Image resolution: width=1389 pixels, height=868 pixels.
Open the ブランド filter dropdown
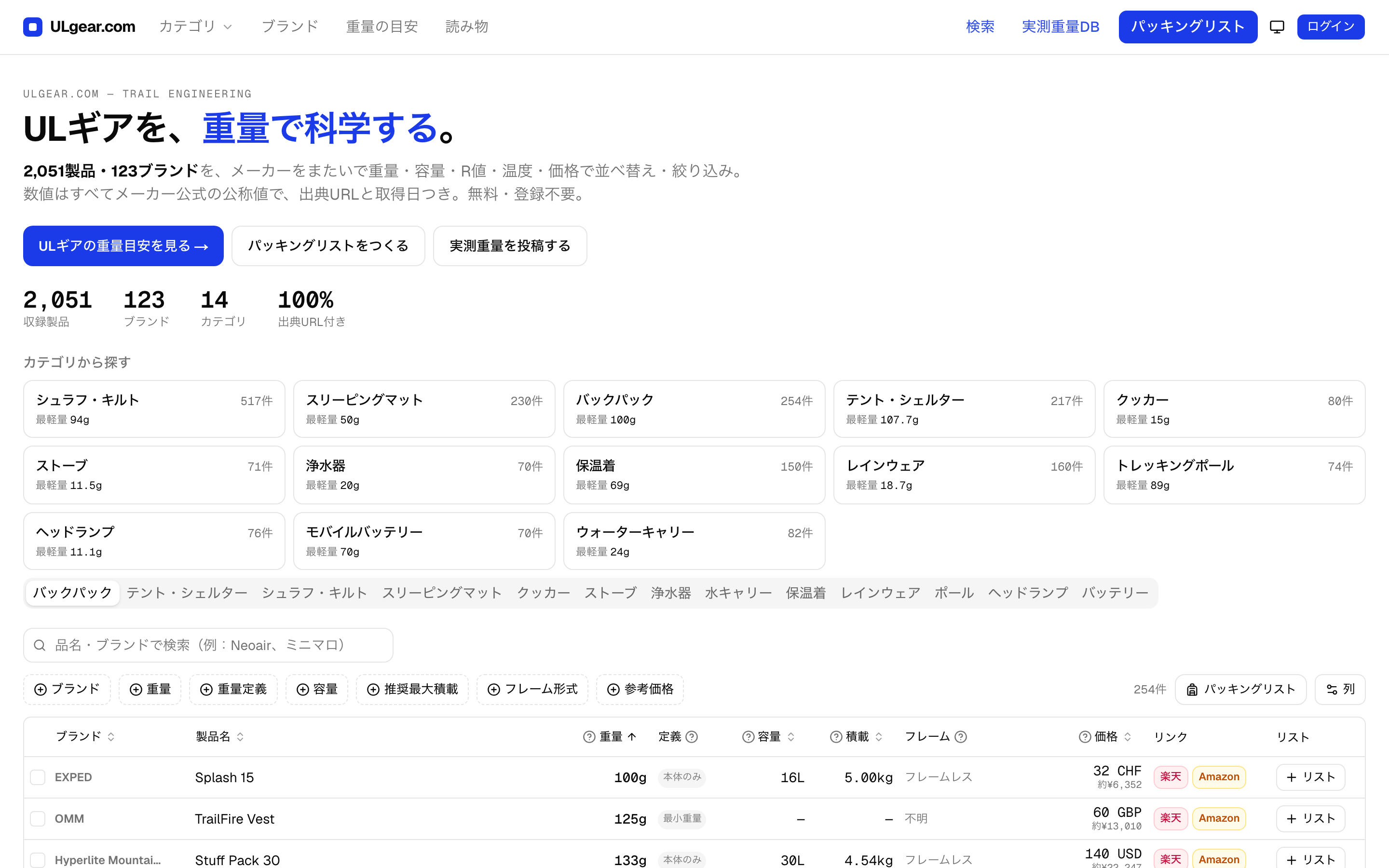point(67,690)
